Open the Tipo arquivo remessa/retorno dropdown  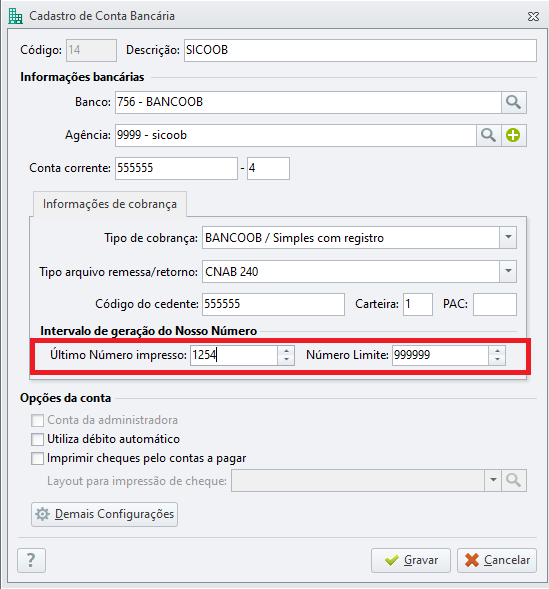point(508,271)
